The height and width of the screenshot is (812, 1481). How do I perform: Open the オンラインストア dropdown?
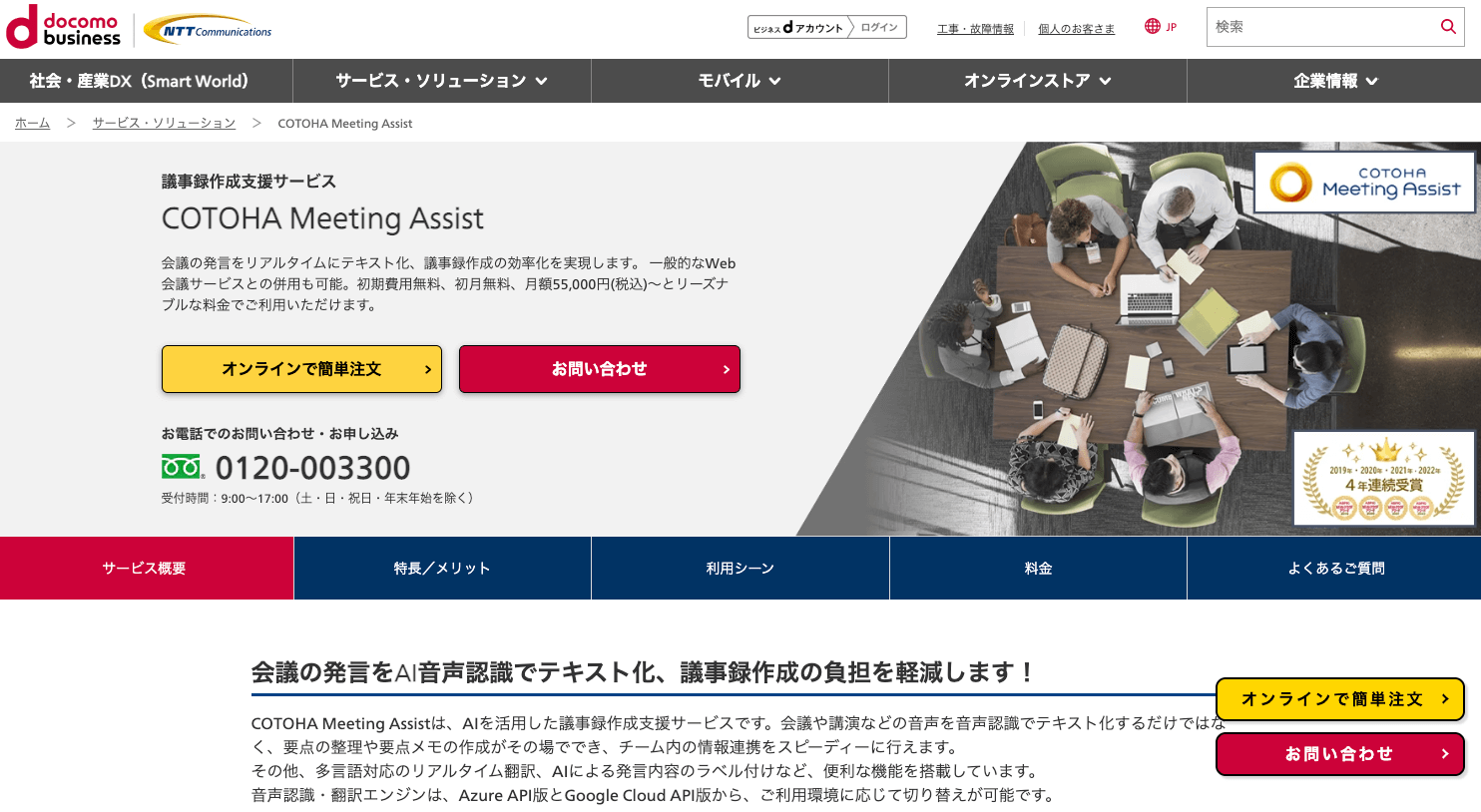pos(1037,81)
